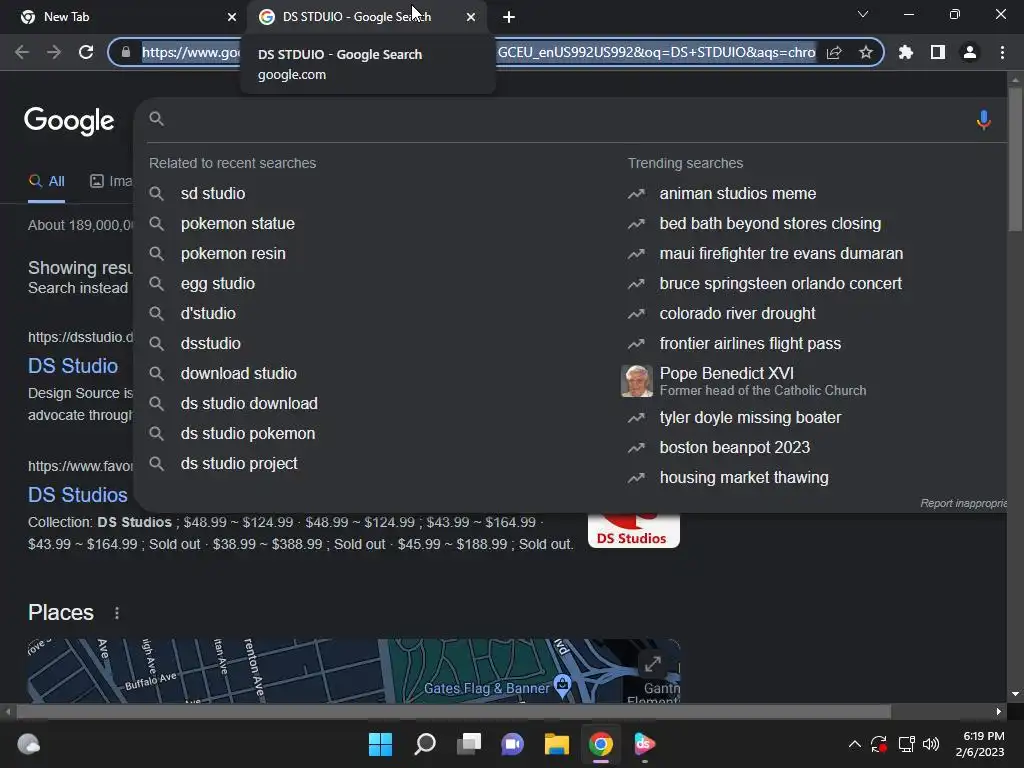This screenshot has width=1024, height=768.
Task: Click the Google logo
Action: pyautogui.click(x=69, y=121)
